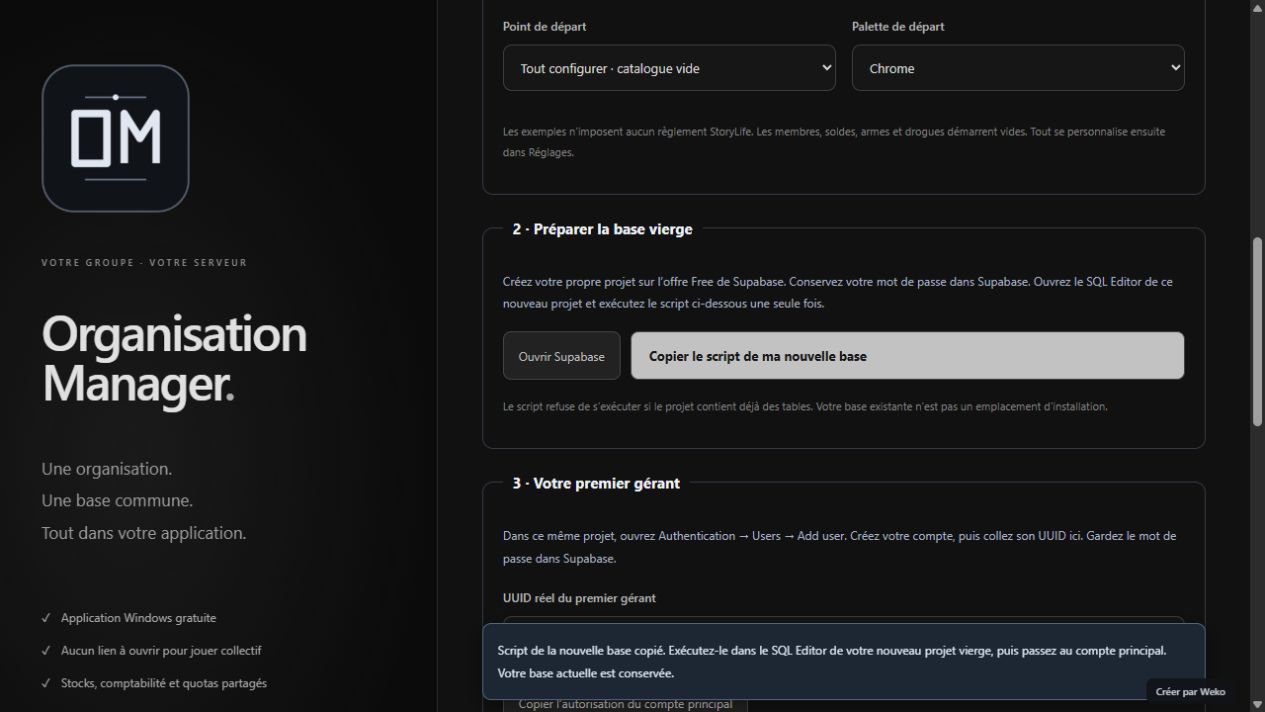Open the Point de départ dropdown
This screenshot has height=712, width=1265.
[669, 68]
